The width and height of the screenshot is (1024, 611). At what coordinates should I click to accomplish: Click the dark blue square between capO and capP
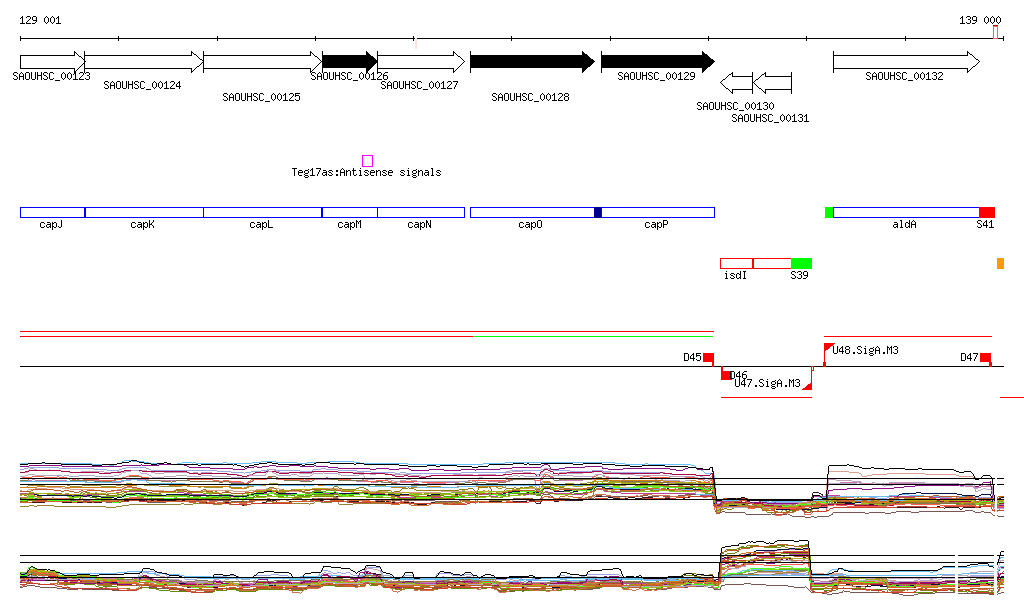pos(598,212)
